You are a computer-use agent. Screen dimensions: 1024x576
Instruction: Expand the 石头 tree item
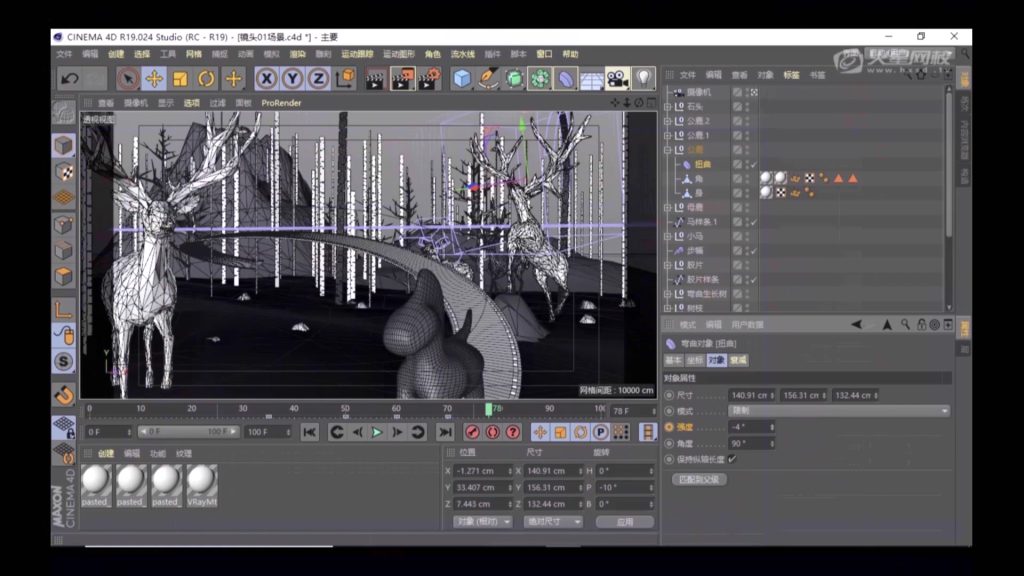[668, 107]
